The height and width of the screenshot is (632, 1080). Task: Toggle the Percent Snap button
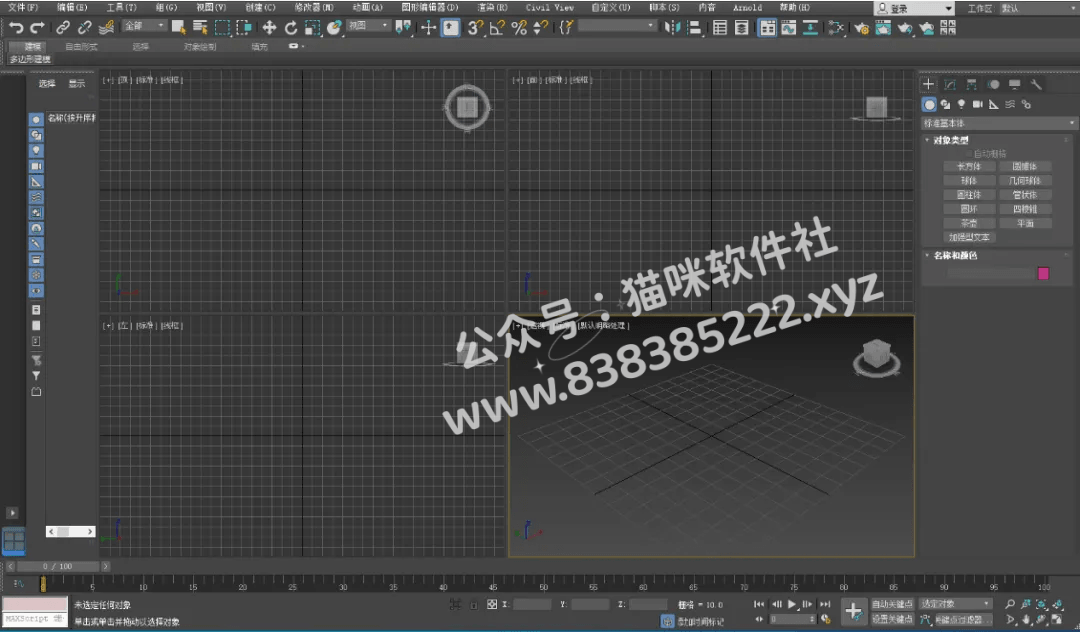(x=519, y=28)
